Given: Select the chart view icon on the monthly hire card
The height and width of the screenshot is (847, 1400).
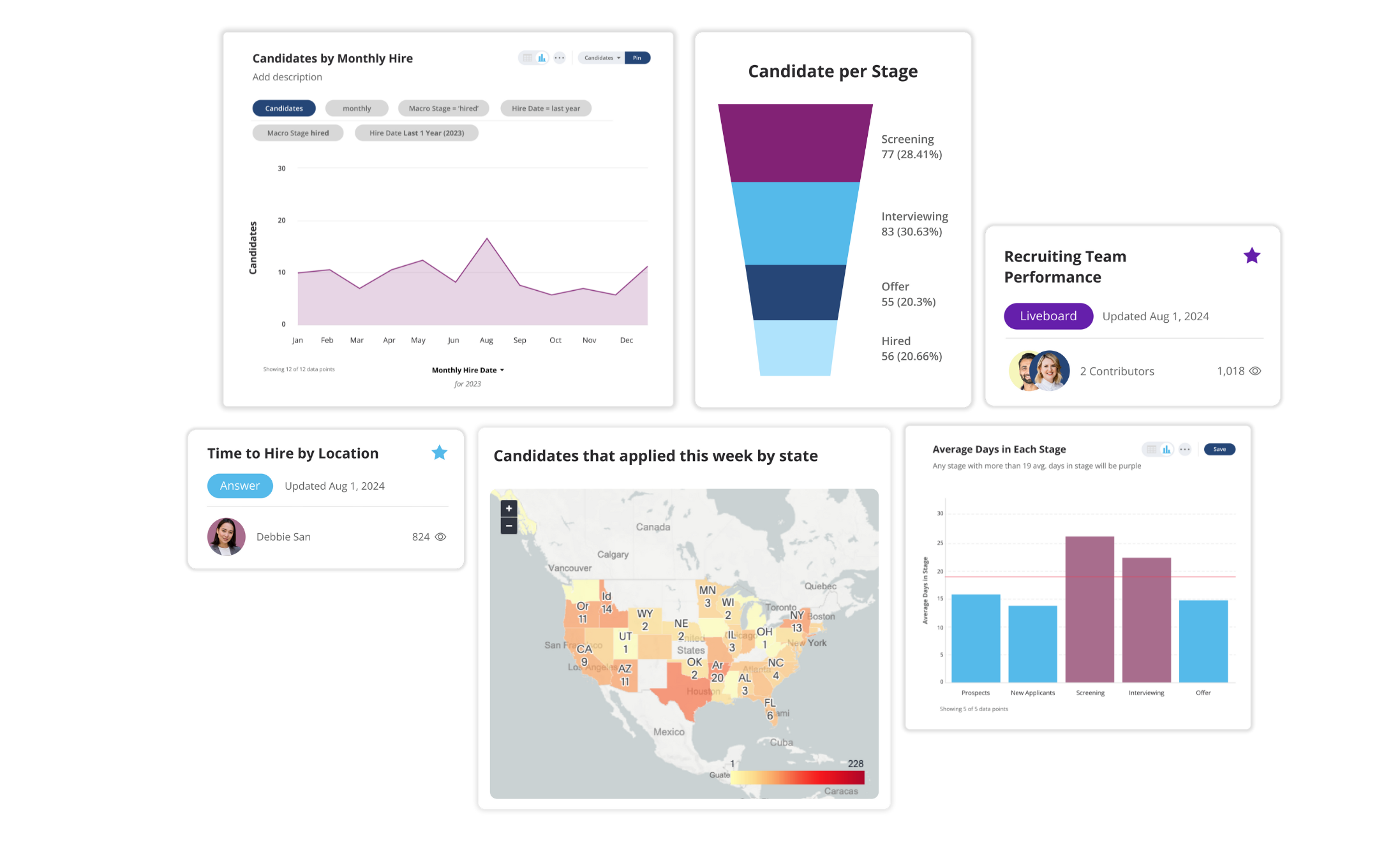Looking at the screenshot, I should pyautogui.click(x=542, y=58).
